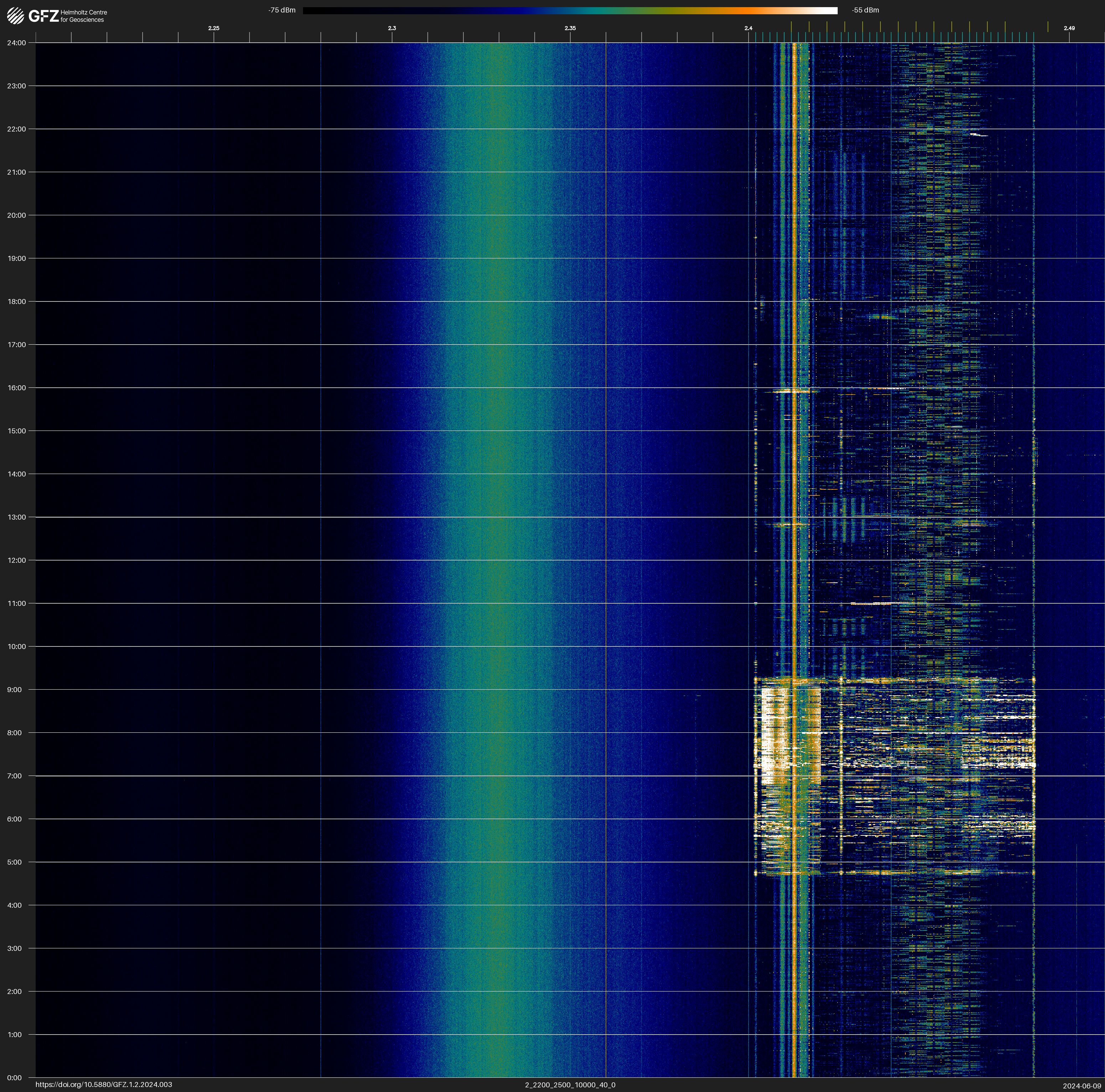Click the 2.3 frequency axis label
Image resolution: width=1105 pixels, height=1092 pixels.
tap(392, 28)
